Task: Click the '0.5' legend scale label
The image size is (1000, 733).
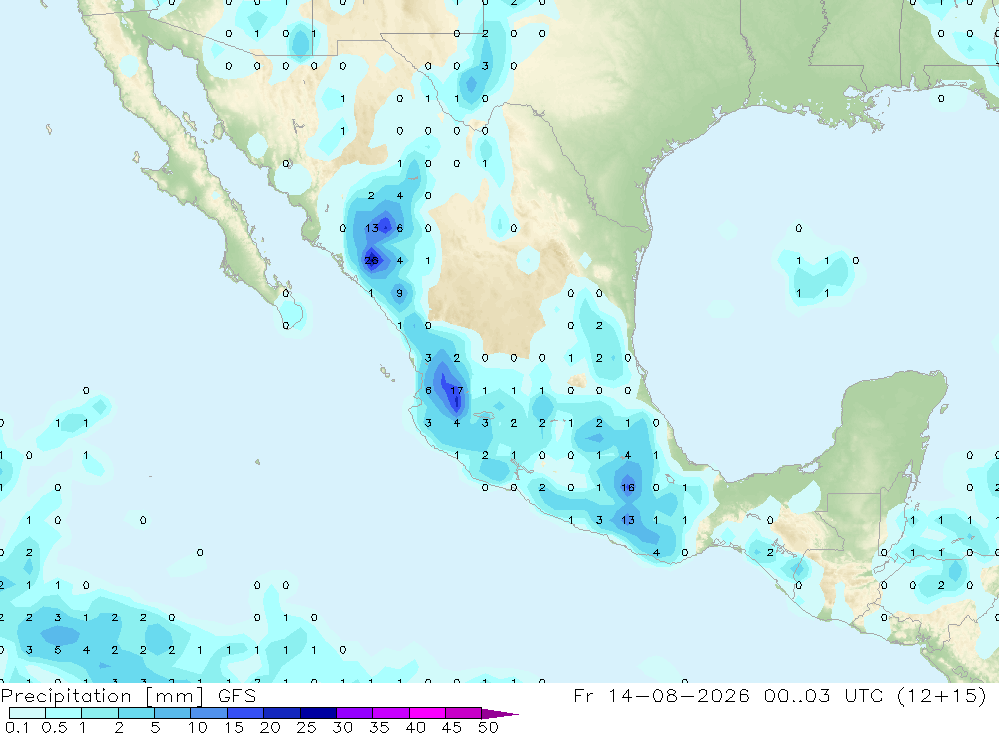Action: pos(54,727)
